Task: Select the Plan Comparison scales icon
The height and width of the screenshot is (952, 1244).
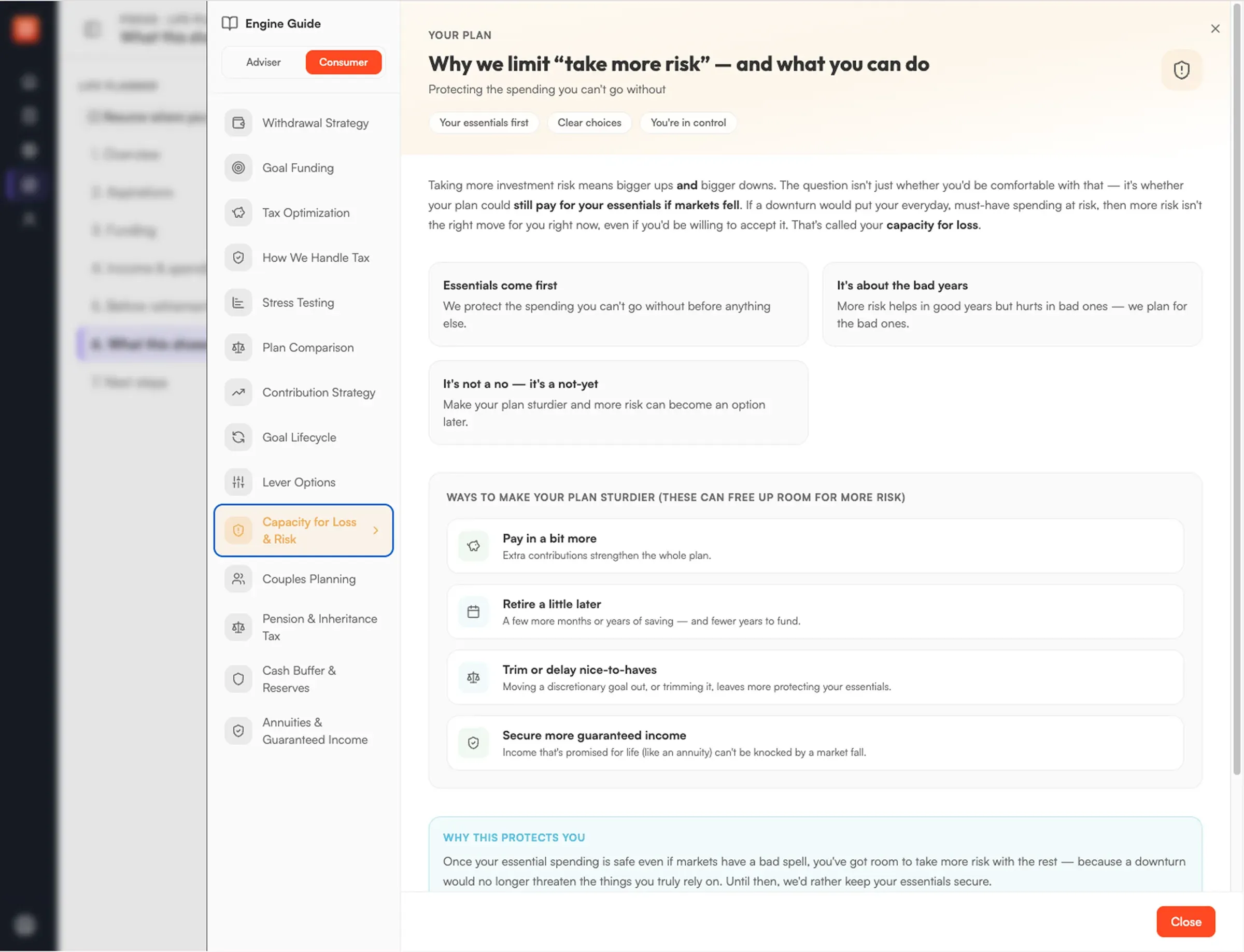Action: (238, 347)
